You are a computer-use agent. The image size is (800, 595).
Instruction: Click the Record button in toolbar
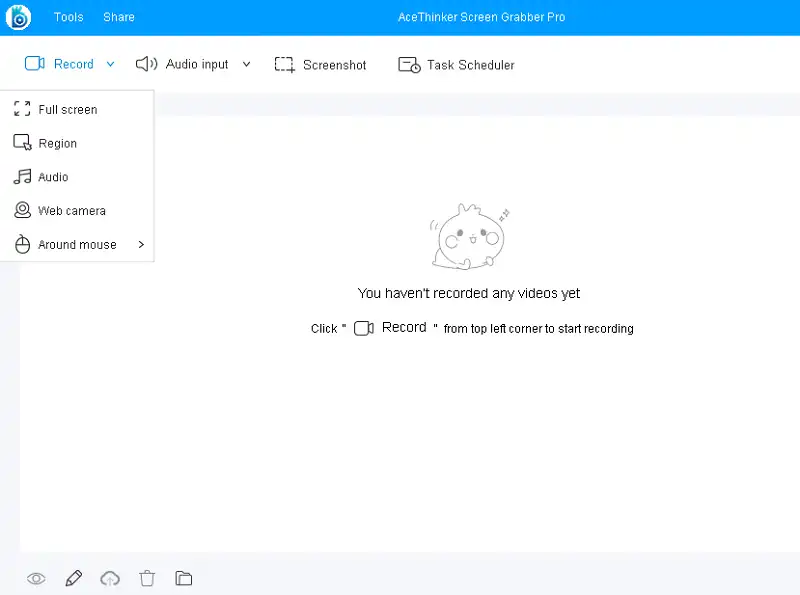click(x=60, y=64)
